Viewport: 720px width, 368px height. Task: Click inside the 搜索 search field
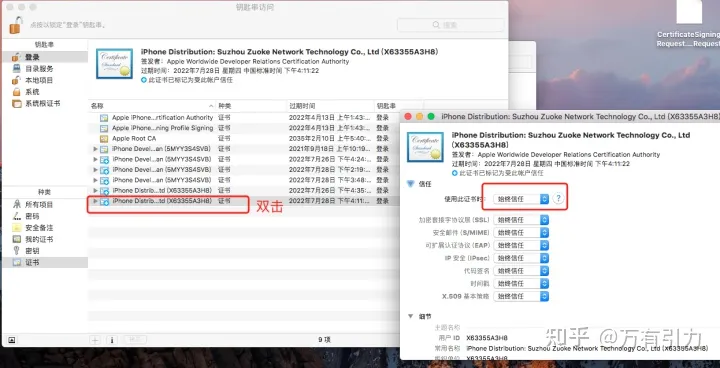pos(450,25)
